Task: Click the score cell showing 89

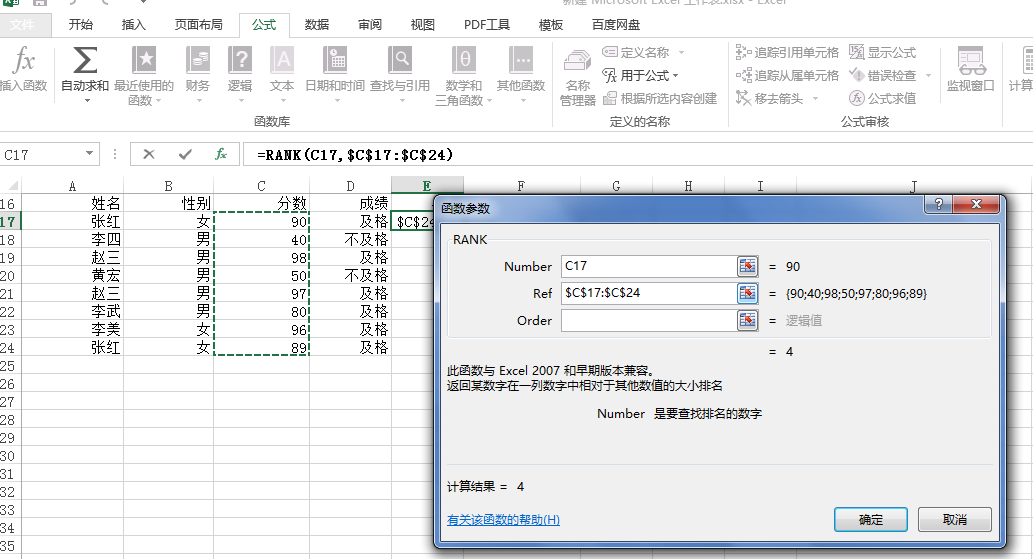Action: (x=262, y=348)
